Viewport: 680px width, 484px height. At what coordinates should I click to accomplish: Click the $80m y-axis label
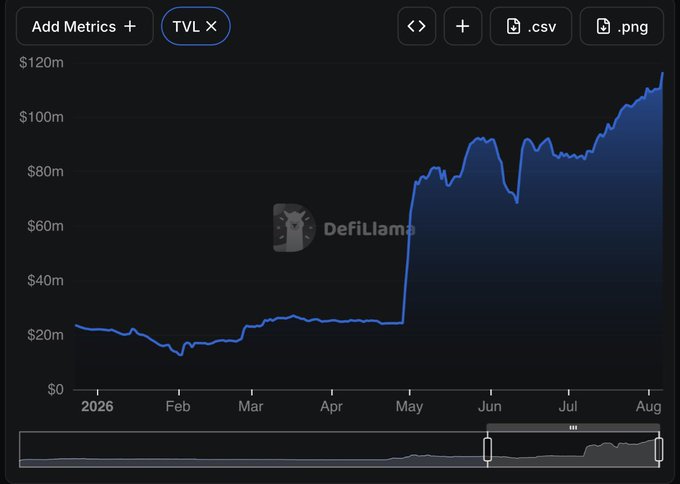click(x=45, y=171)
